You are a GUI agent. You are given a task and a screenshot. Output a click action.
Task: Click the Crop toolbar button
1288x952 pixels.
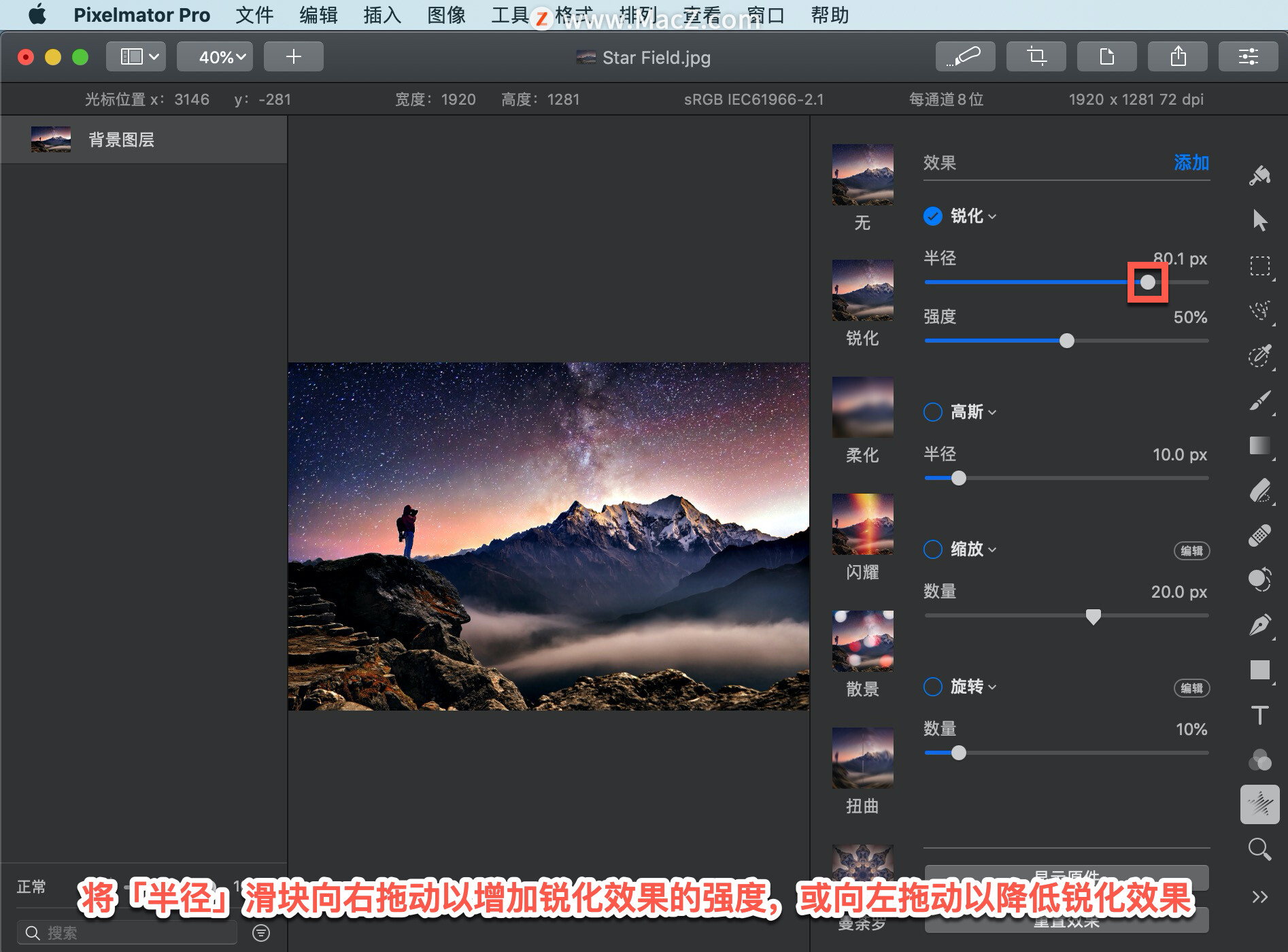pos(1036,56)
